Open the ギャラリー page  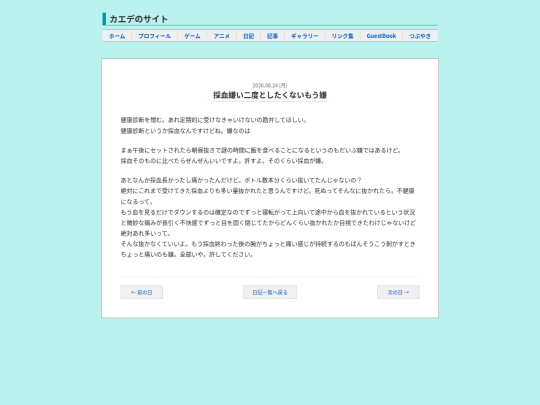(305, 36)
